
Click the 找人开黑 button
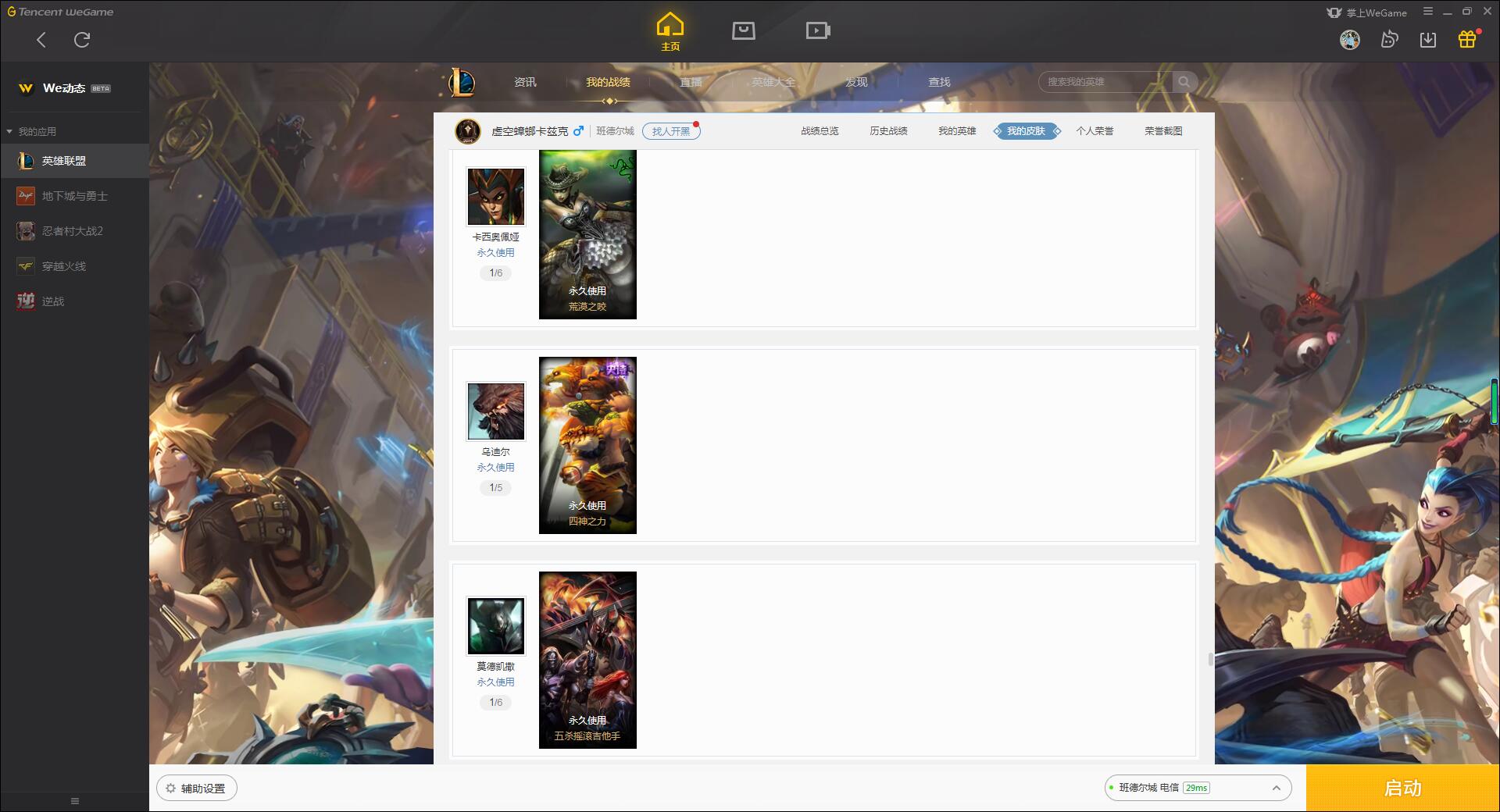tap(671, 131)
